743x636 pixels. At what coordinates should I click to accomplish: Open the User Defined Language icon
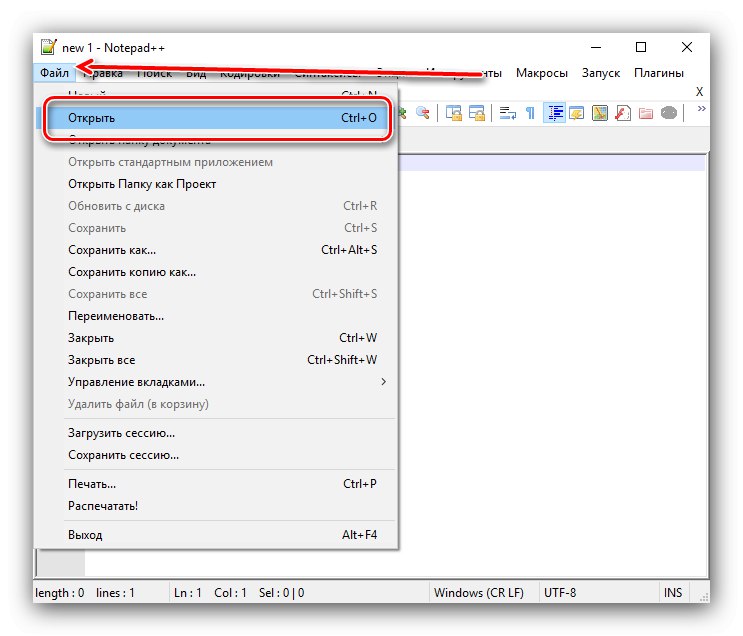(576, 113)
